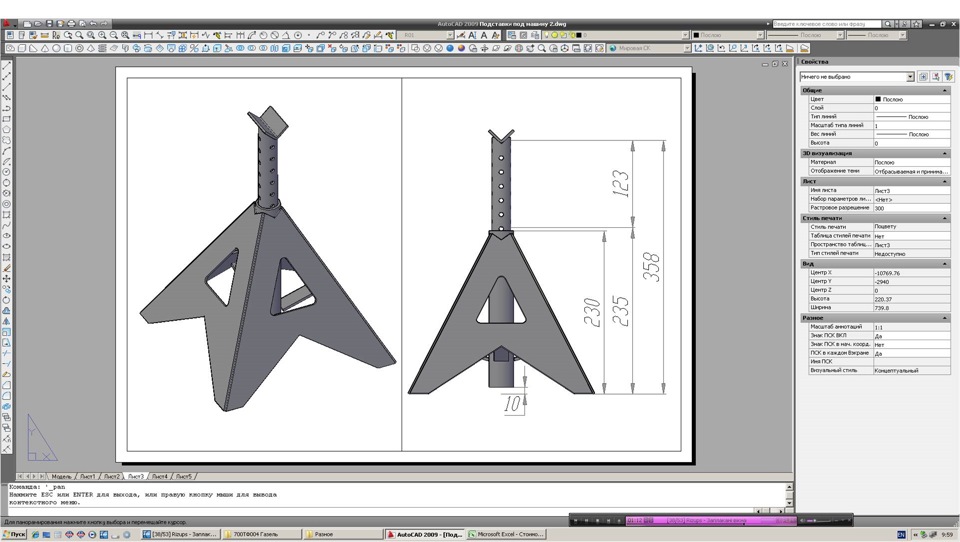Switch to the 'Лист4' layout tab

tap(159, 476)
